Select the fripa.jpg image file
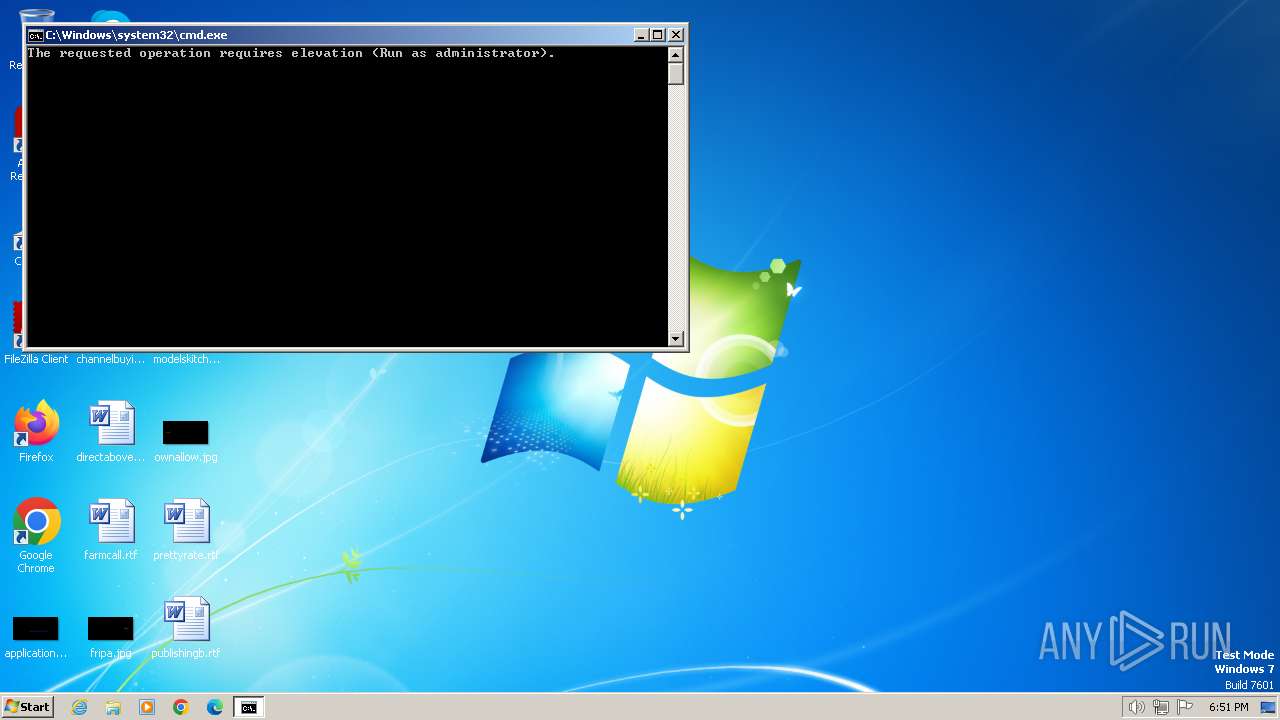 coord(111,636)
